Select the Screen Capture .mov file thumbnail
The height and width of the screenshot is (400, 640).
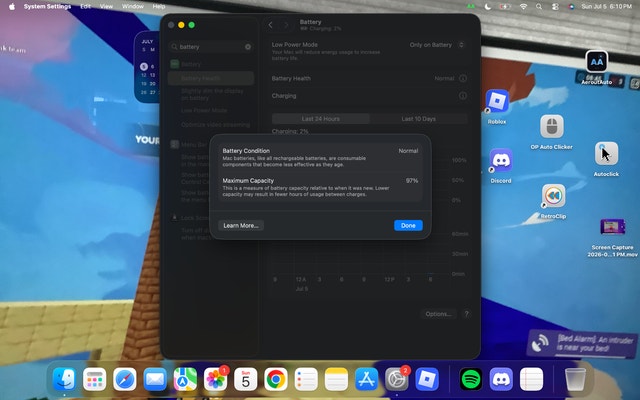click(612, 227)
